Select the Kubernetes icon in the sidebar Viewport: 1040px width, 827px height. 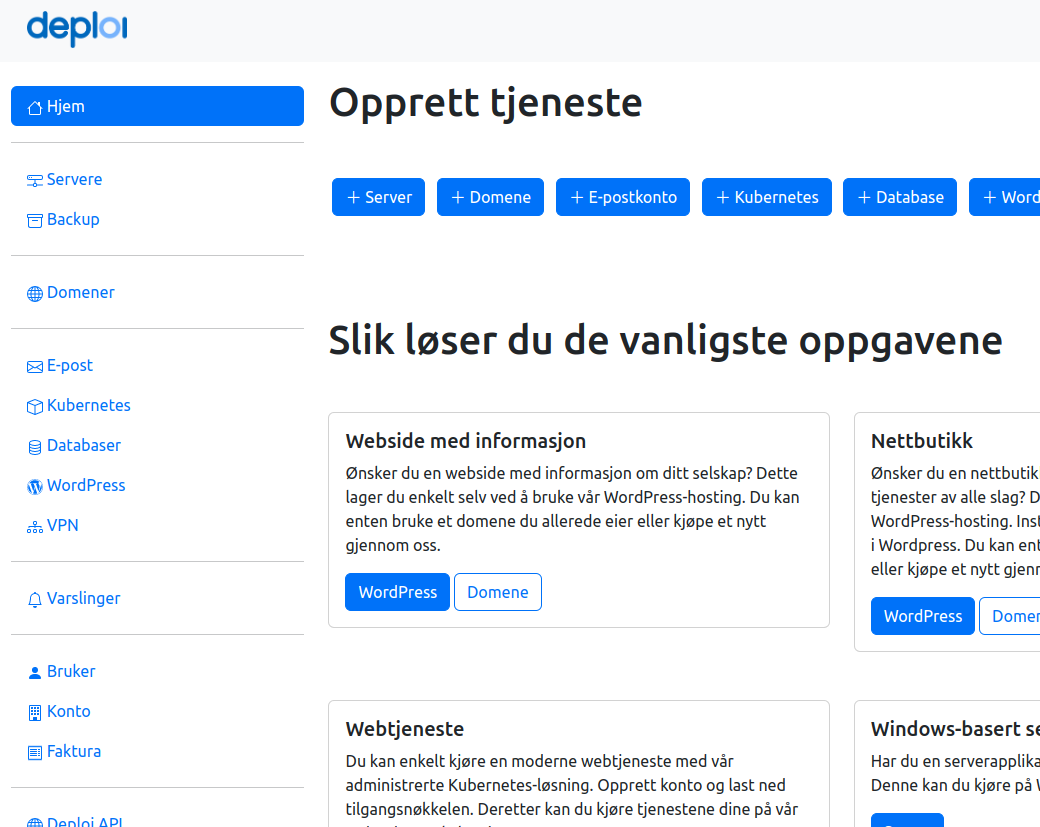(x=33, y=405)
